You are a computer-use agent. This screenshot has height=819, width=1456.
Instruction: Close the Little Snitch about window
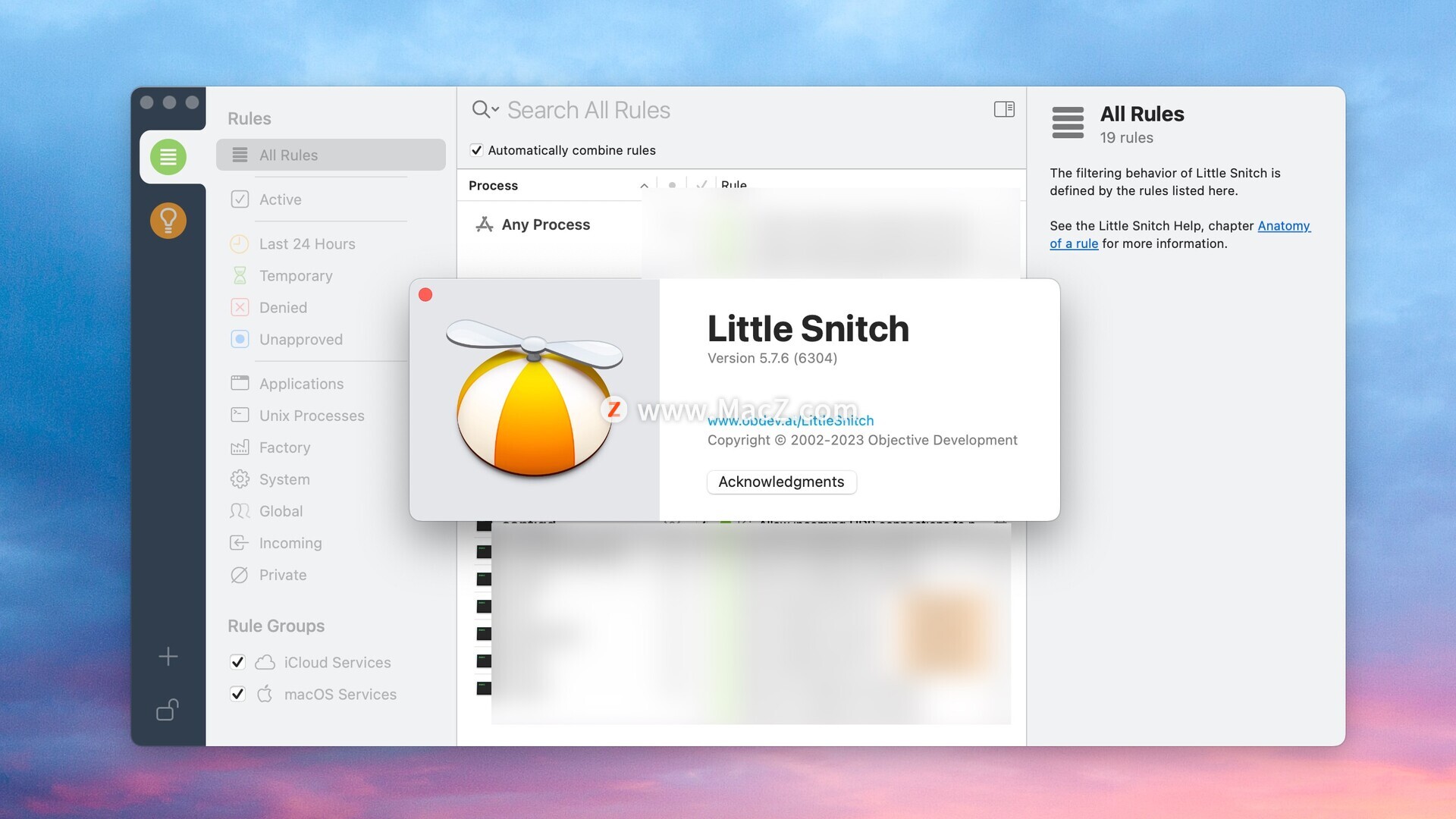425,295
